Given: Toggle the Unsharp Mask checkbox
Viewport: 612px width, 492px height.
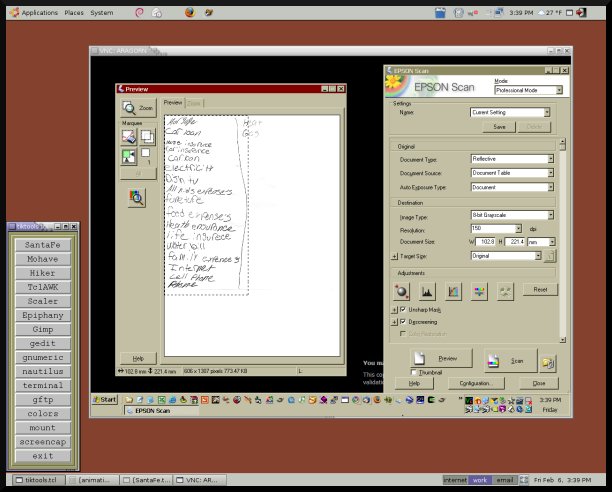Looking at the screenshot, I should click(403, 309).
